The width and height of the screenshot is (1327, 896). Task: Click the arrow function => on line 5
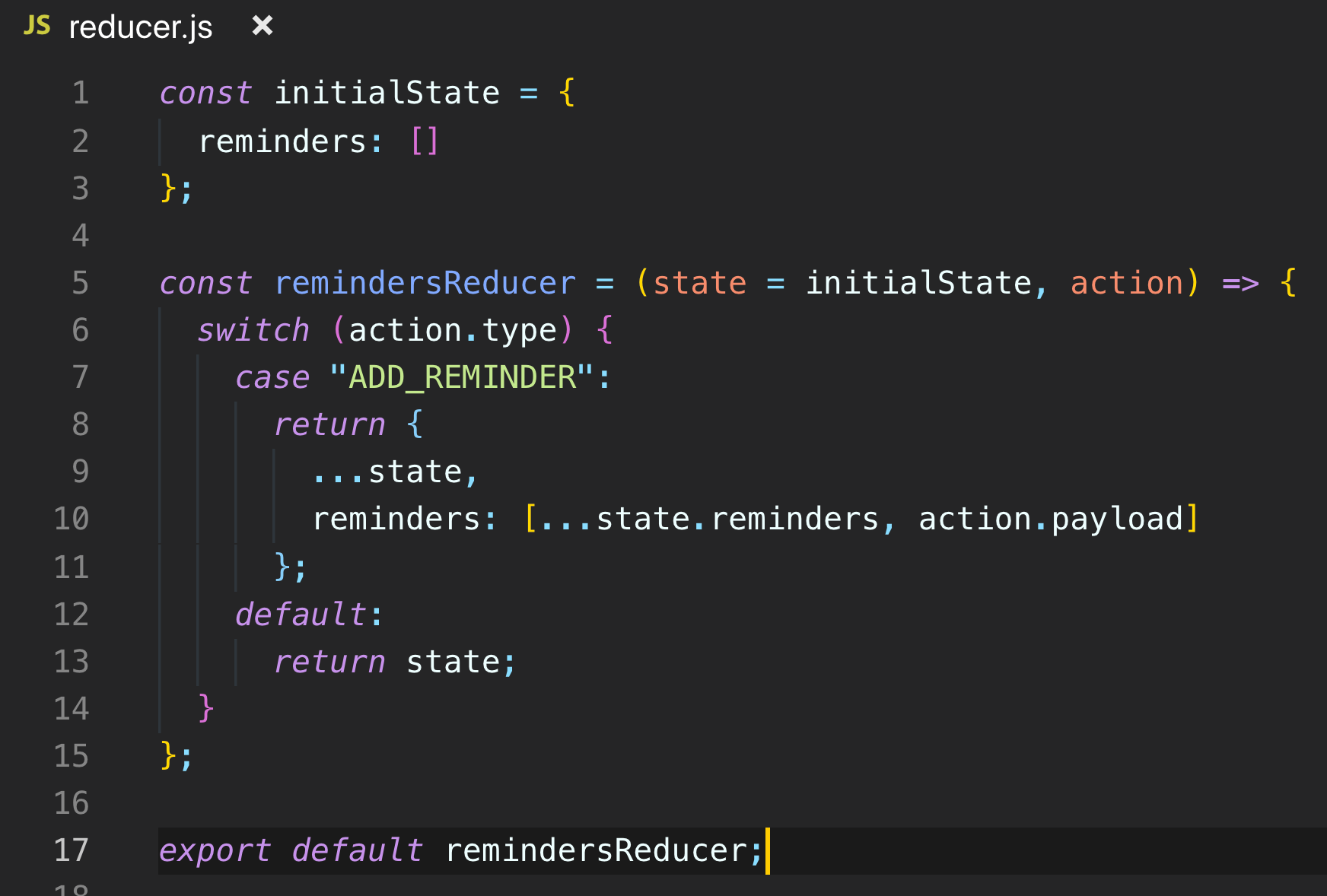1240,282
